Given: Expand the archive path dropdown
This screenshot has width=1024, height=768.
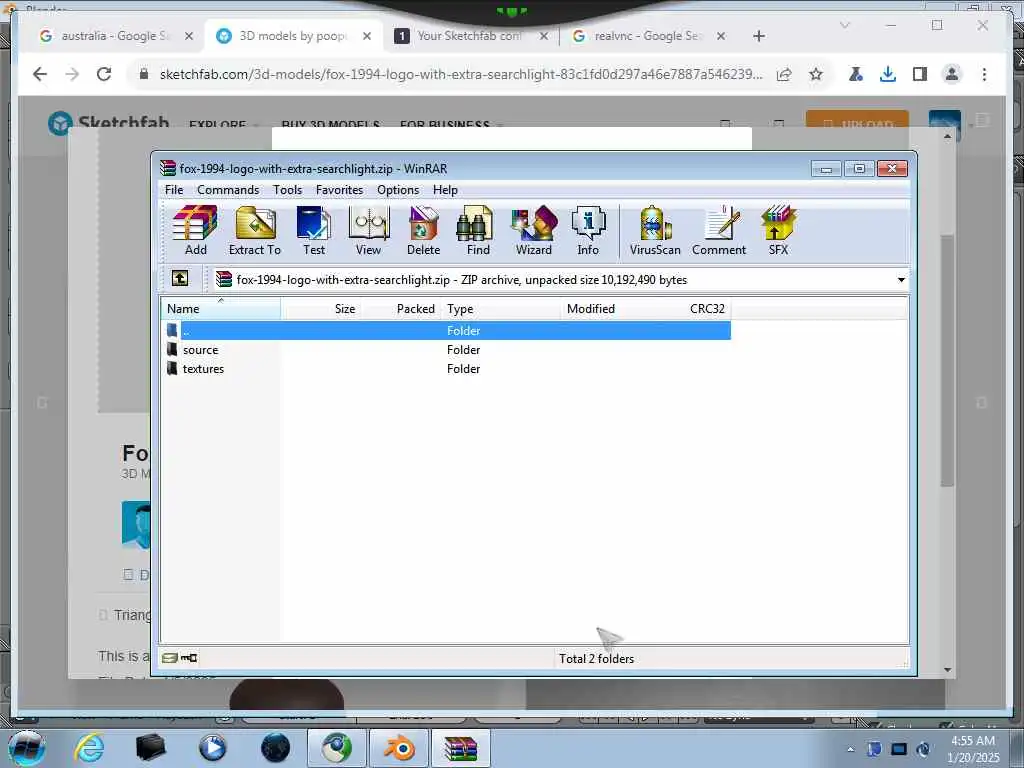Looking at the screenshot, I should point(901,280).
